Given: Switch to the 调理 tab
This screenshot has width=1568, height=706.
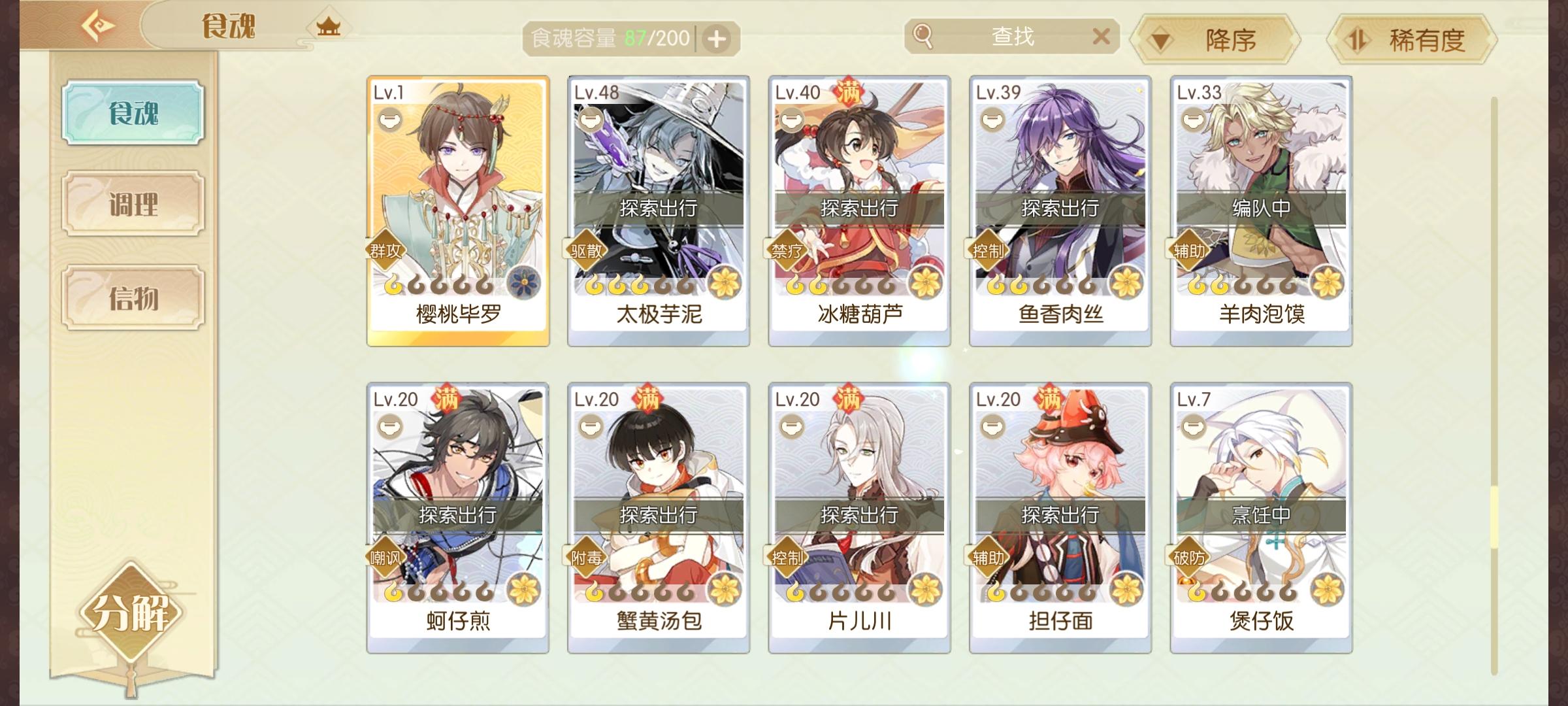Looking at the screenshot, I should 133,205.
